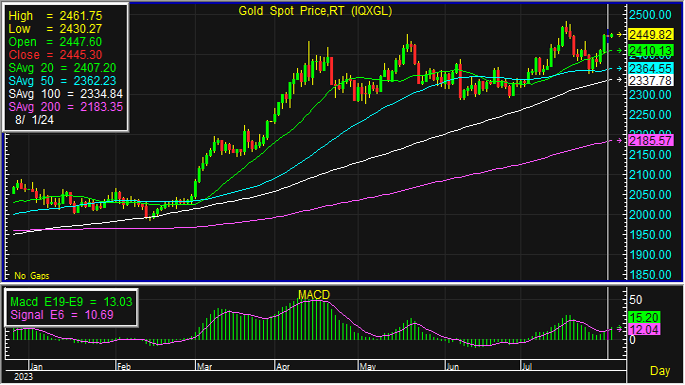Select the SAvg 50 legend entry
The height and width of the screenshot is (385, 685).
click(x=62, y=81)
